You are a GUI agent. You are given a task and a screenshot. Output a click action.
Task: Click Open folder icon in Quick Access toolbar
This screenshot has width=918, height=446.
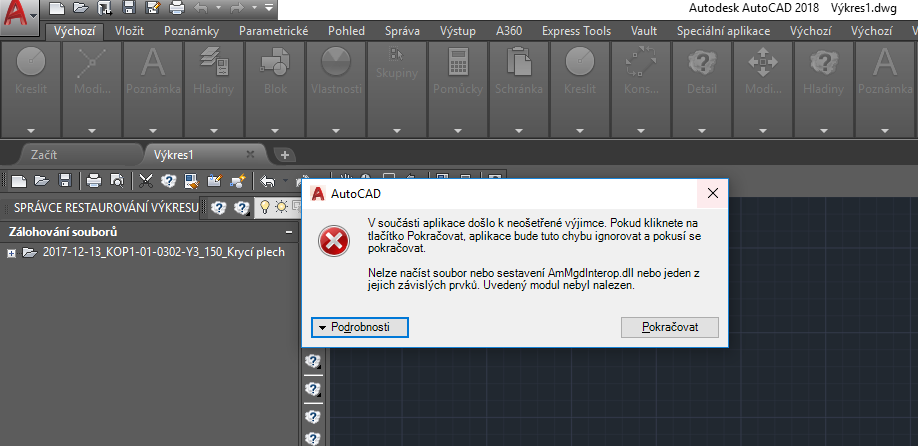pos(81,8)
